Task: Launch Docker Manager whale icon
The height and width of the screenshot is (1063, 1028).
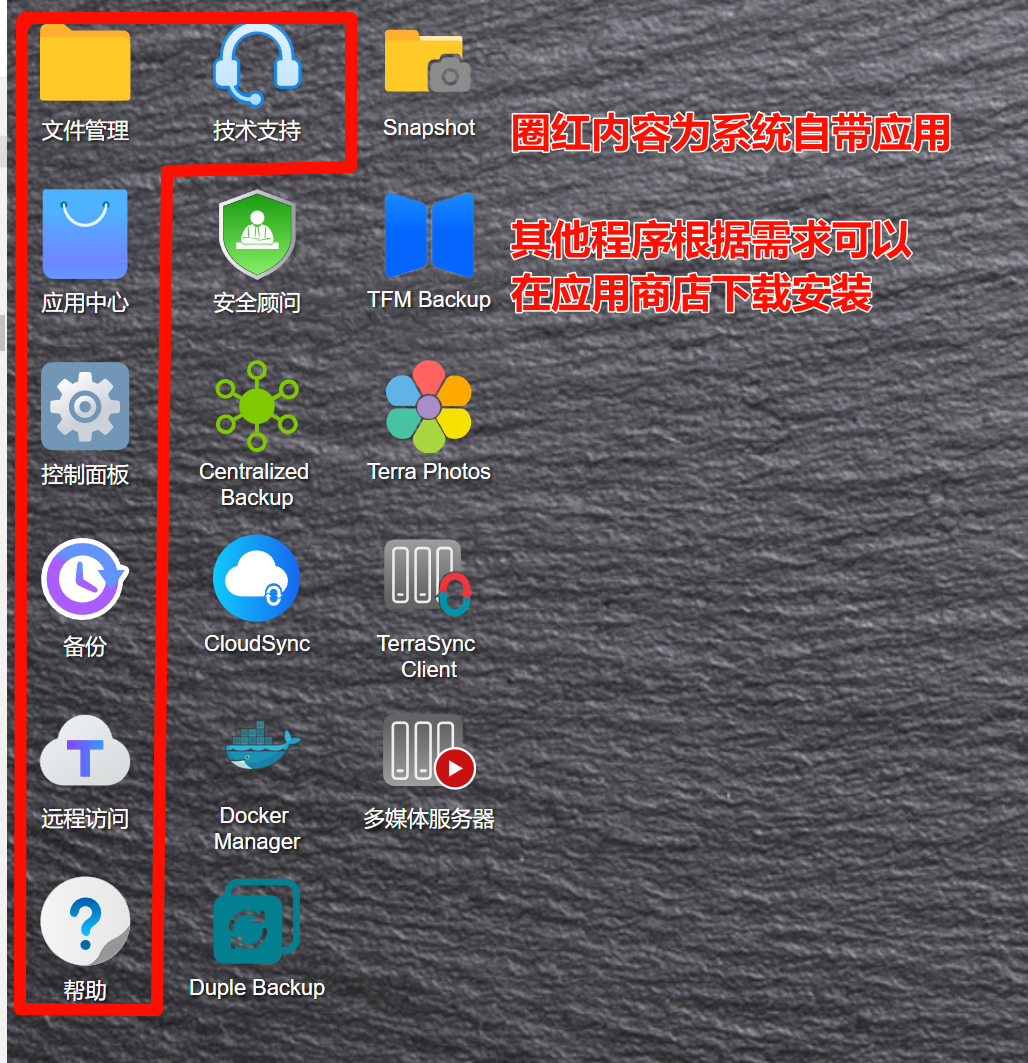Action: 257,748
